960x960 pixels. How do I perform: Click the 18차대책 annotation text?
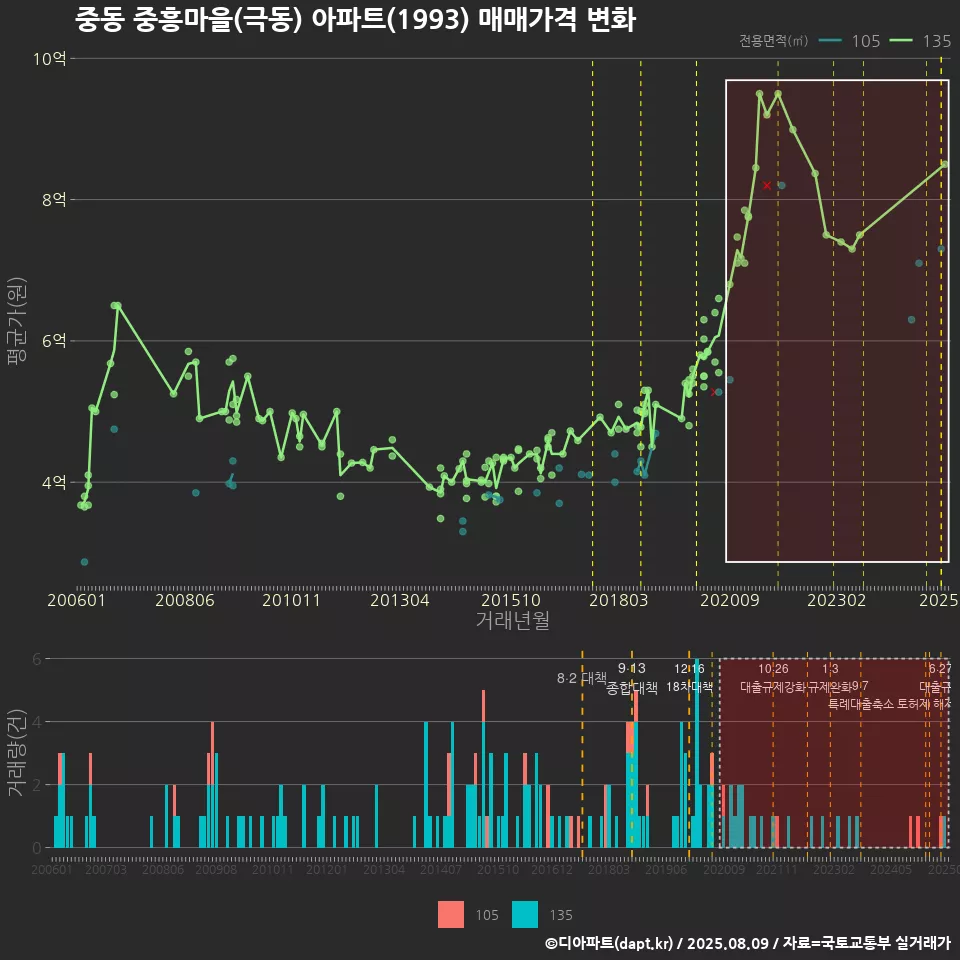(689, 687)
